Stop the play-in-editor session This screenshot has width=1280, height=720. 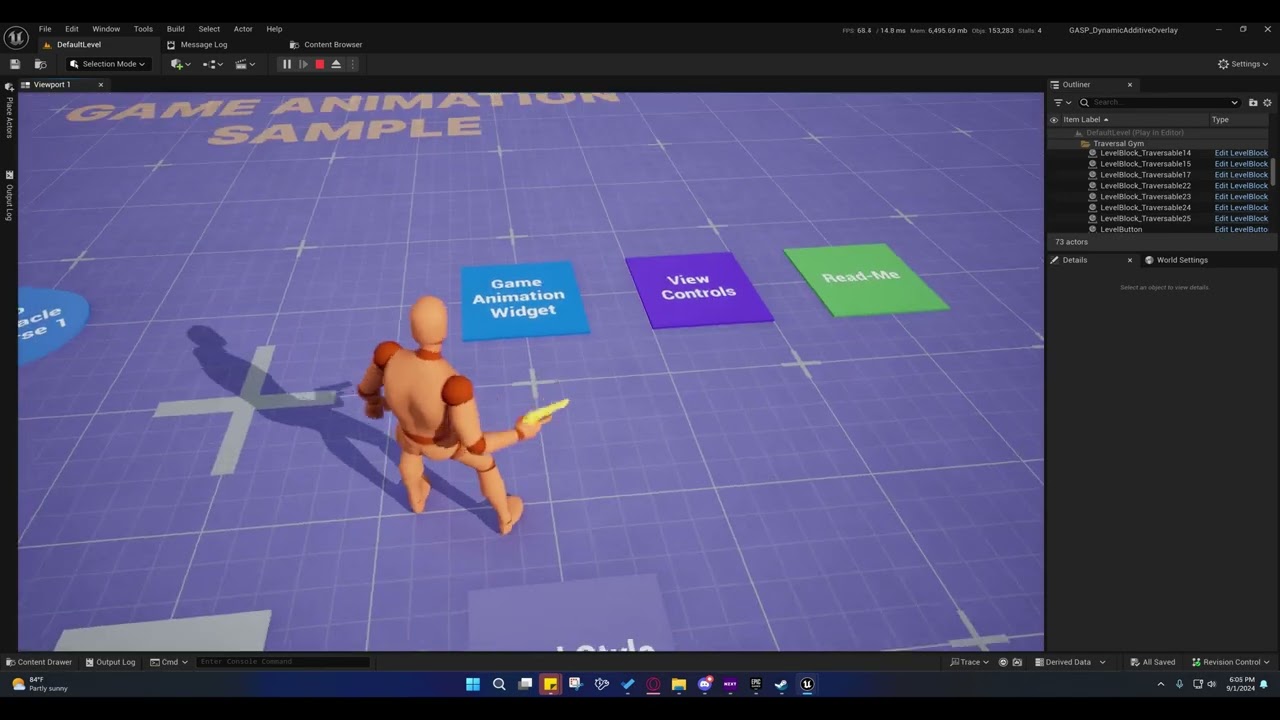pos(320,64)
